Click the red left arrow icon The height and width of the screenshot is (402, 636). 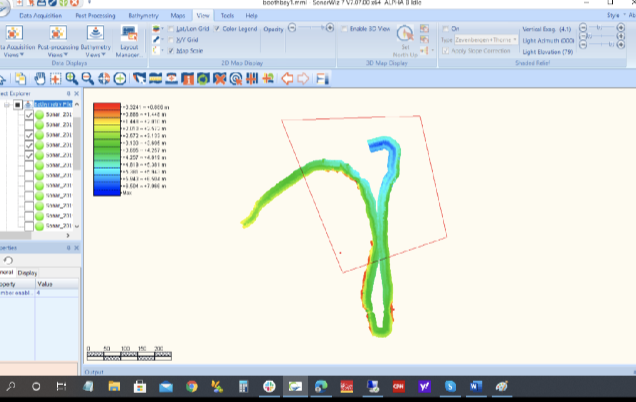(x=287, y=78)
